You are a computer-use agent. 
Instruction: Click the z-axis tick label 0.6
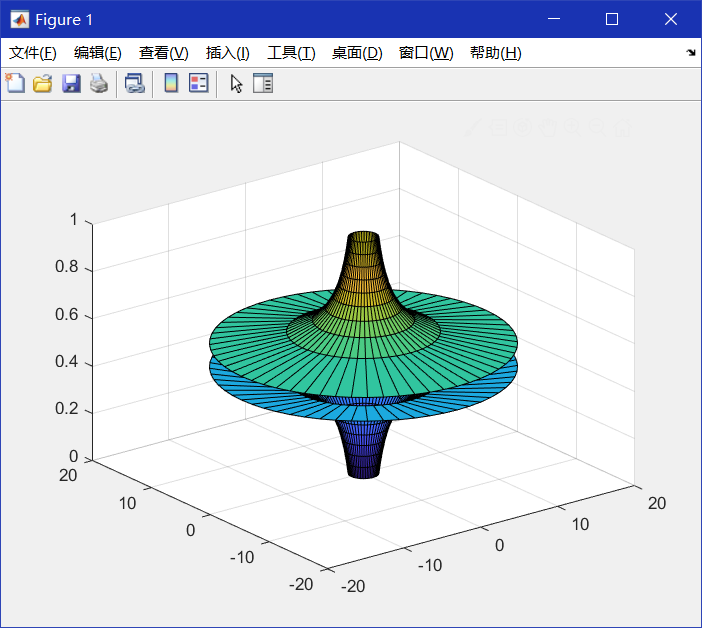pos(67,315)
